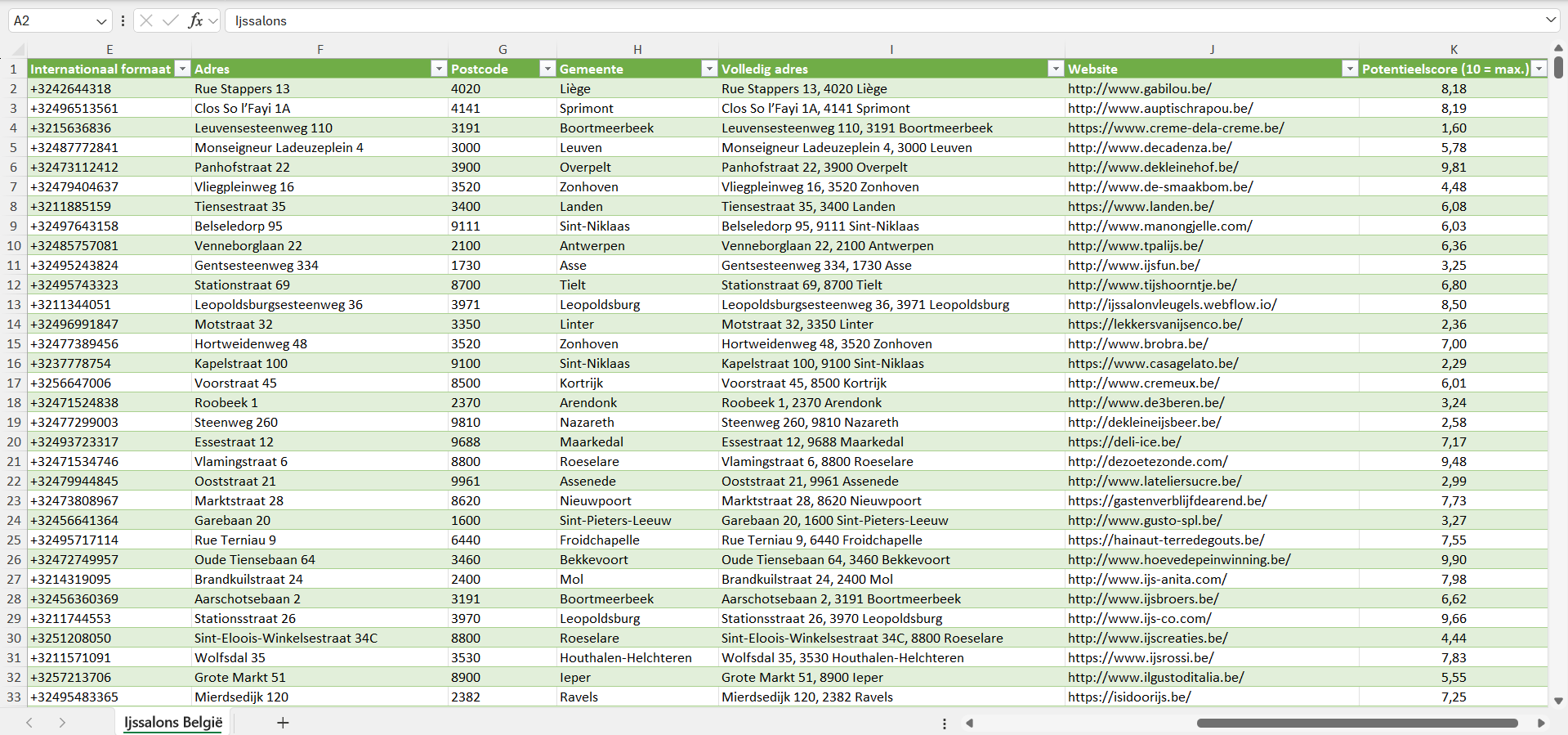Click the Insert Function fx icon
1568x735 pixels.
[195, 20]
